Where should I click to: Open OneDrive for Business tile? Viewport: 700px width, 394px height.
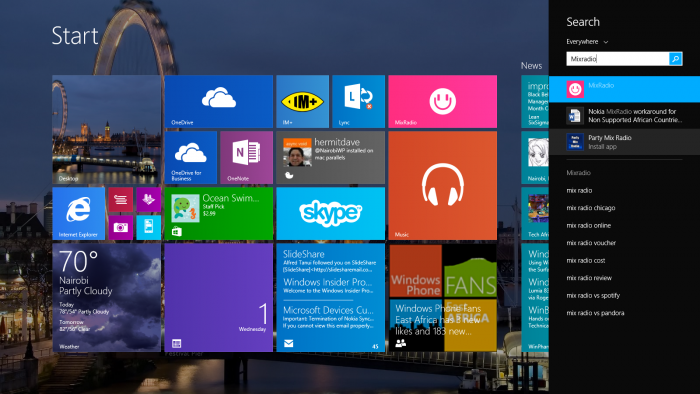click(191, 158)
